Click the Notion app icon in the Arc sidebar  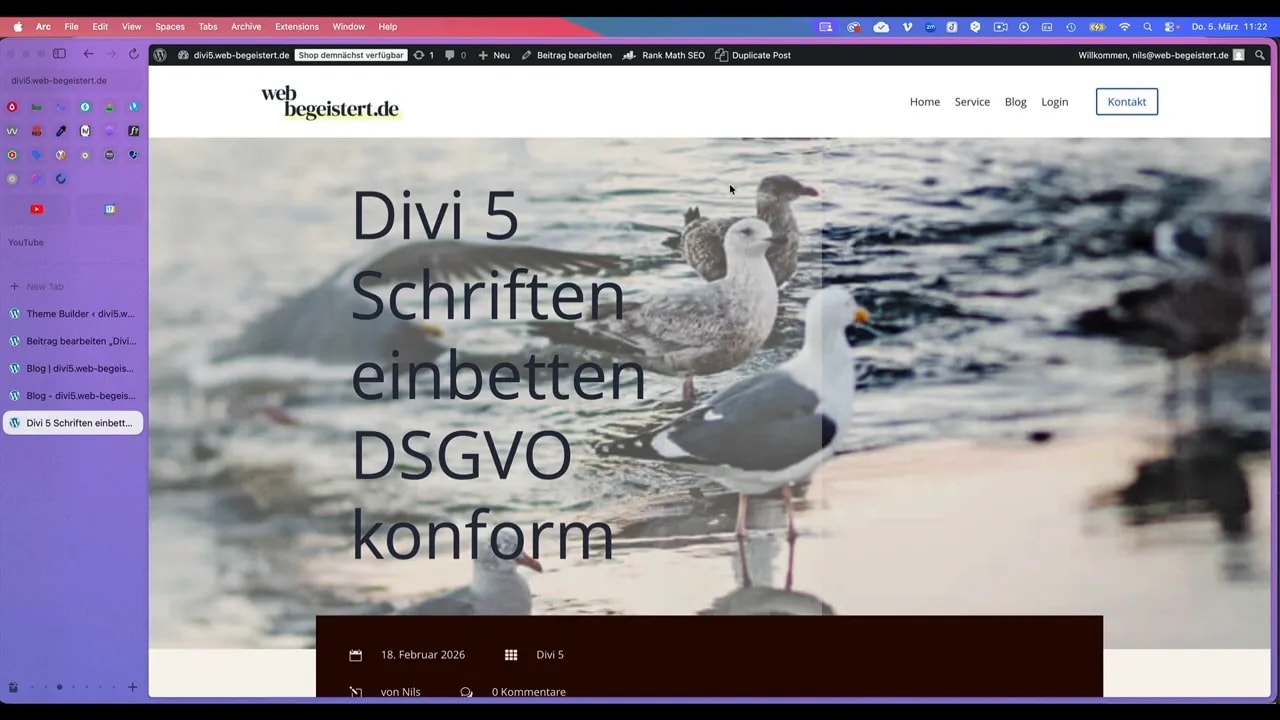[85, 130]
